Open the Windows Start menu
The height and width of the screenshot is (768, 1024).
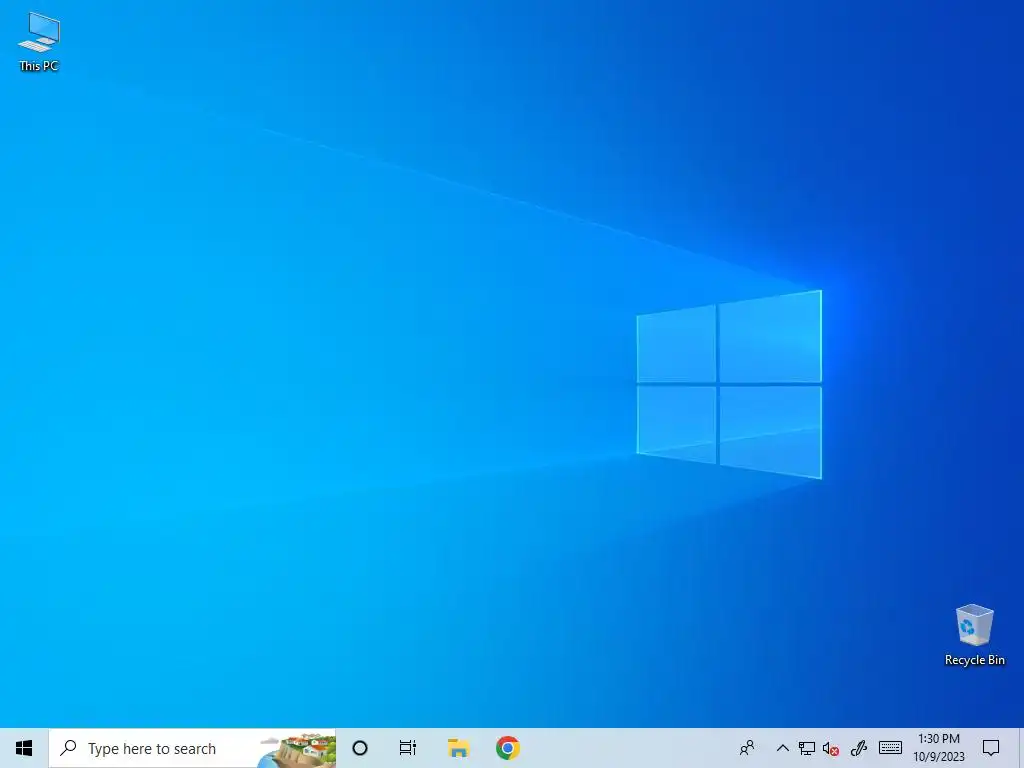24,748
